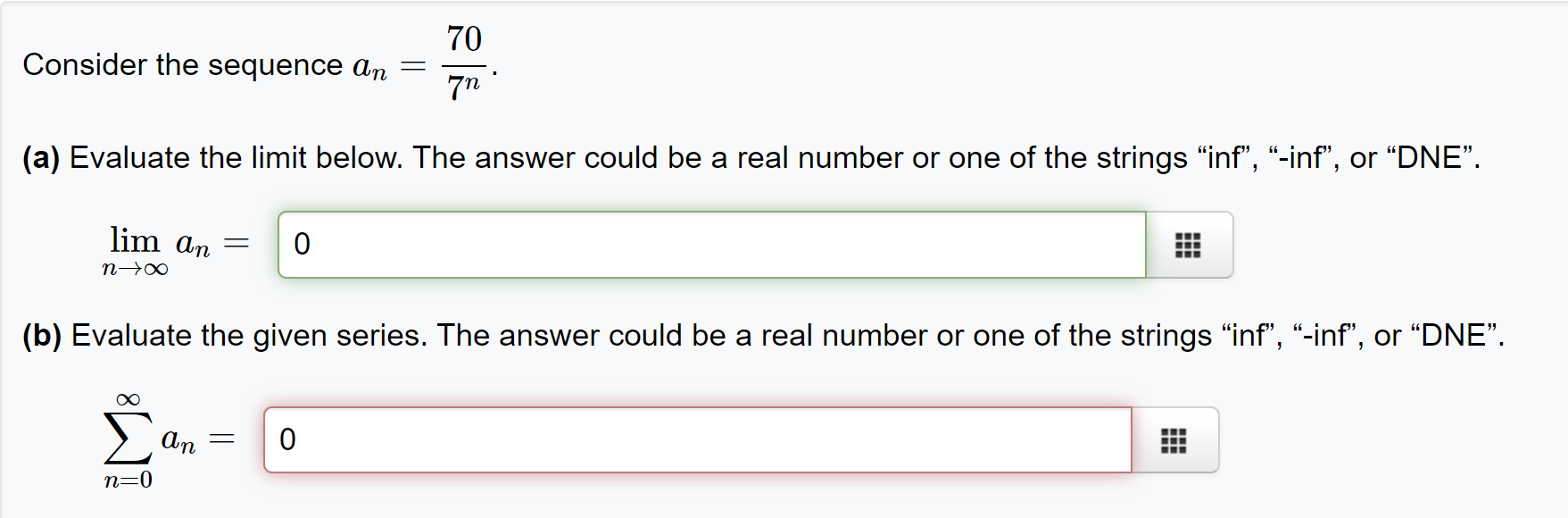The width and height of the screenshot is (1568, 518).
Task: Select the answer box showing 0 for part (b)
Action: (x=625, y=439)
